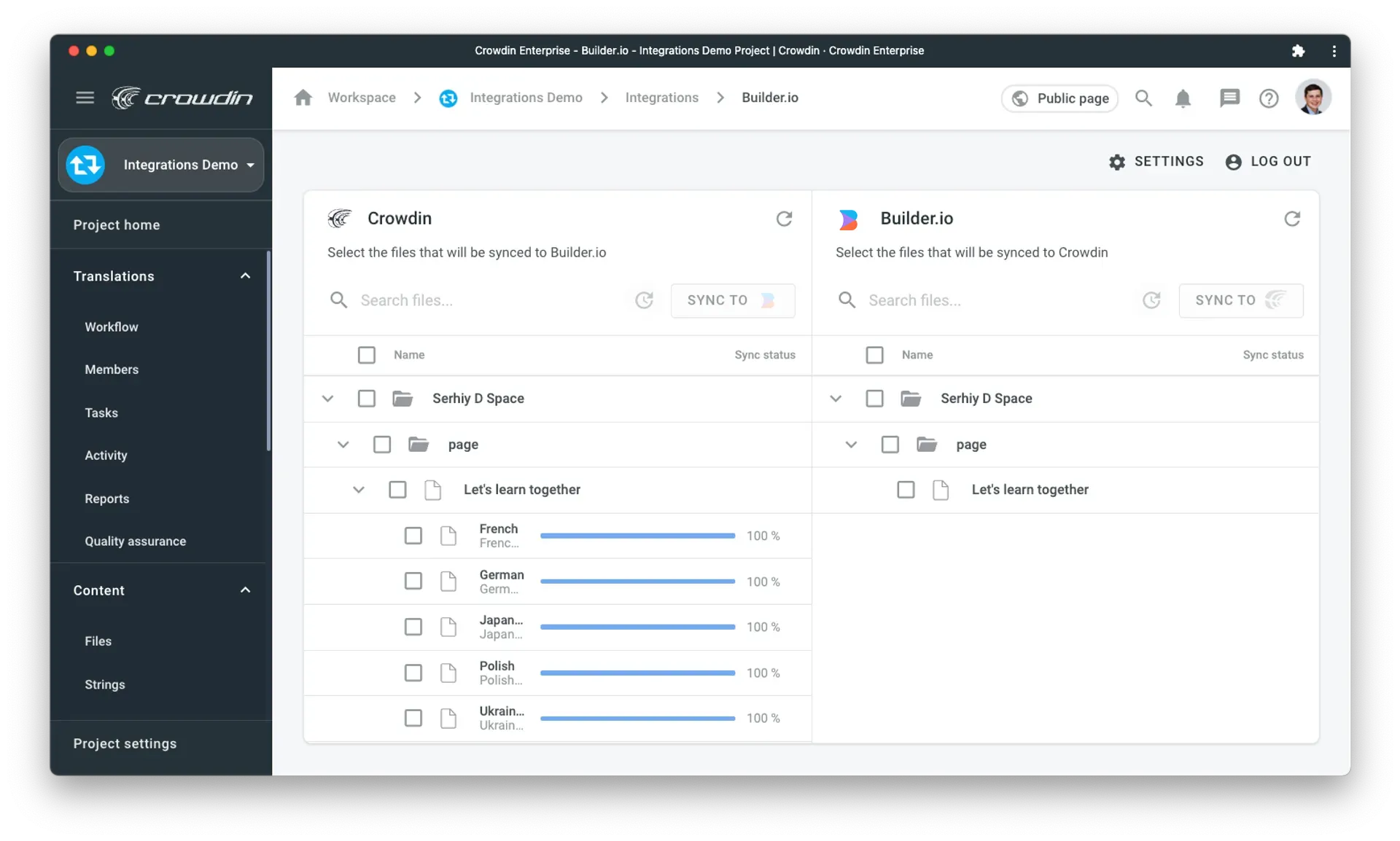
Task: Open Workflow in the sidebar
Action: point(112,326)
